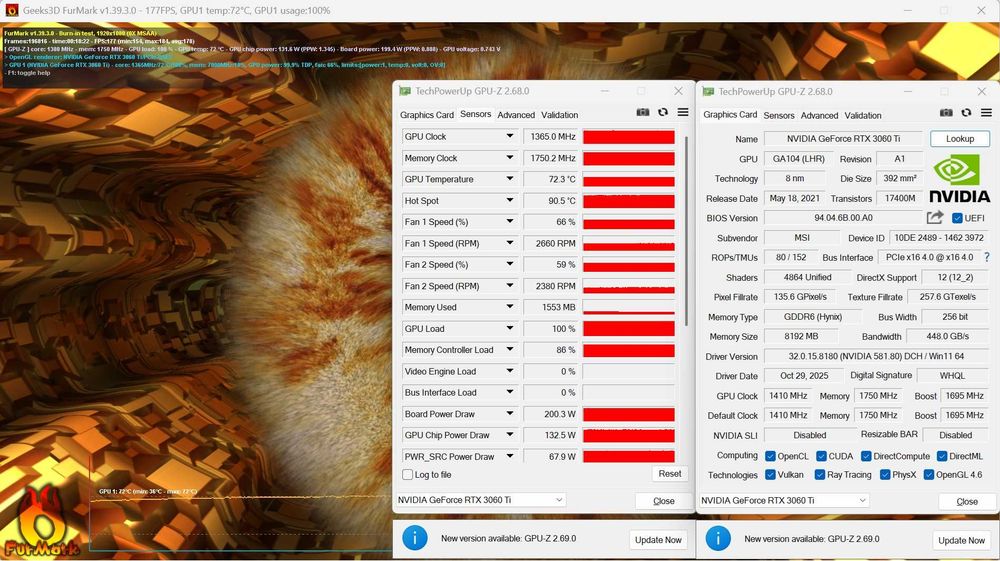Click Update Now in right GPU-Z banner

pos(962,540)
